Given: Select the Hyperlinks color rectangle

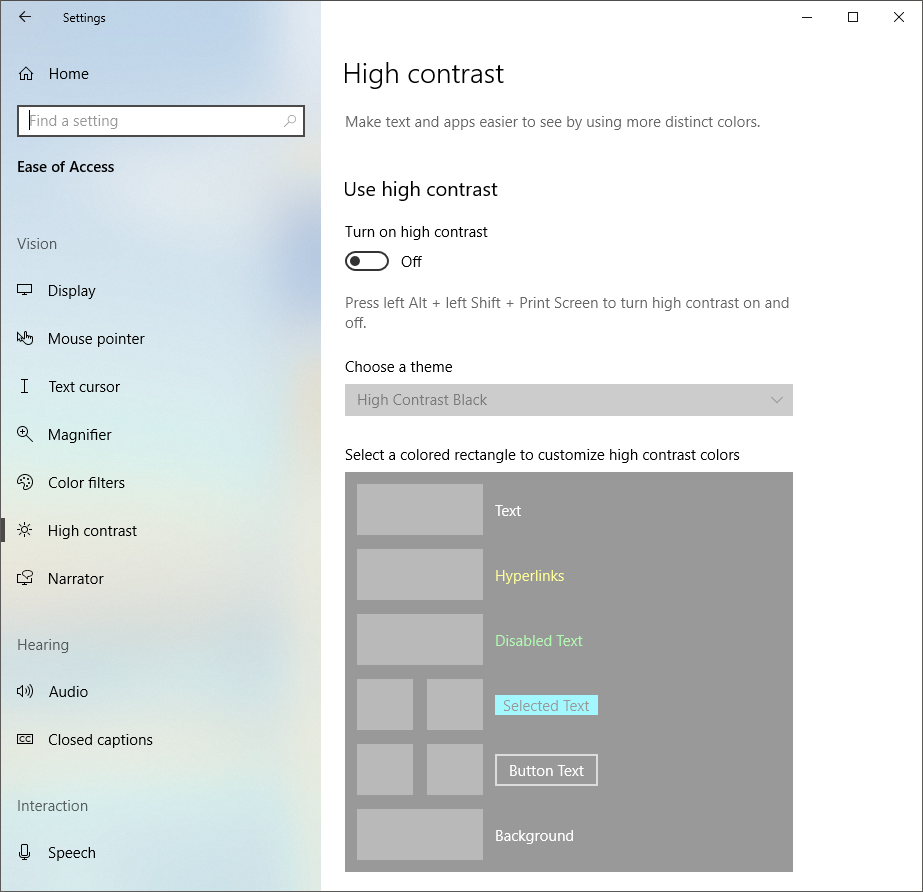Looking at the screenshot, I should click(420, 575).
